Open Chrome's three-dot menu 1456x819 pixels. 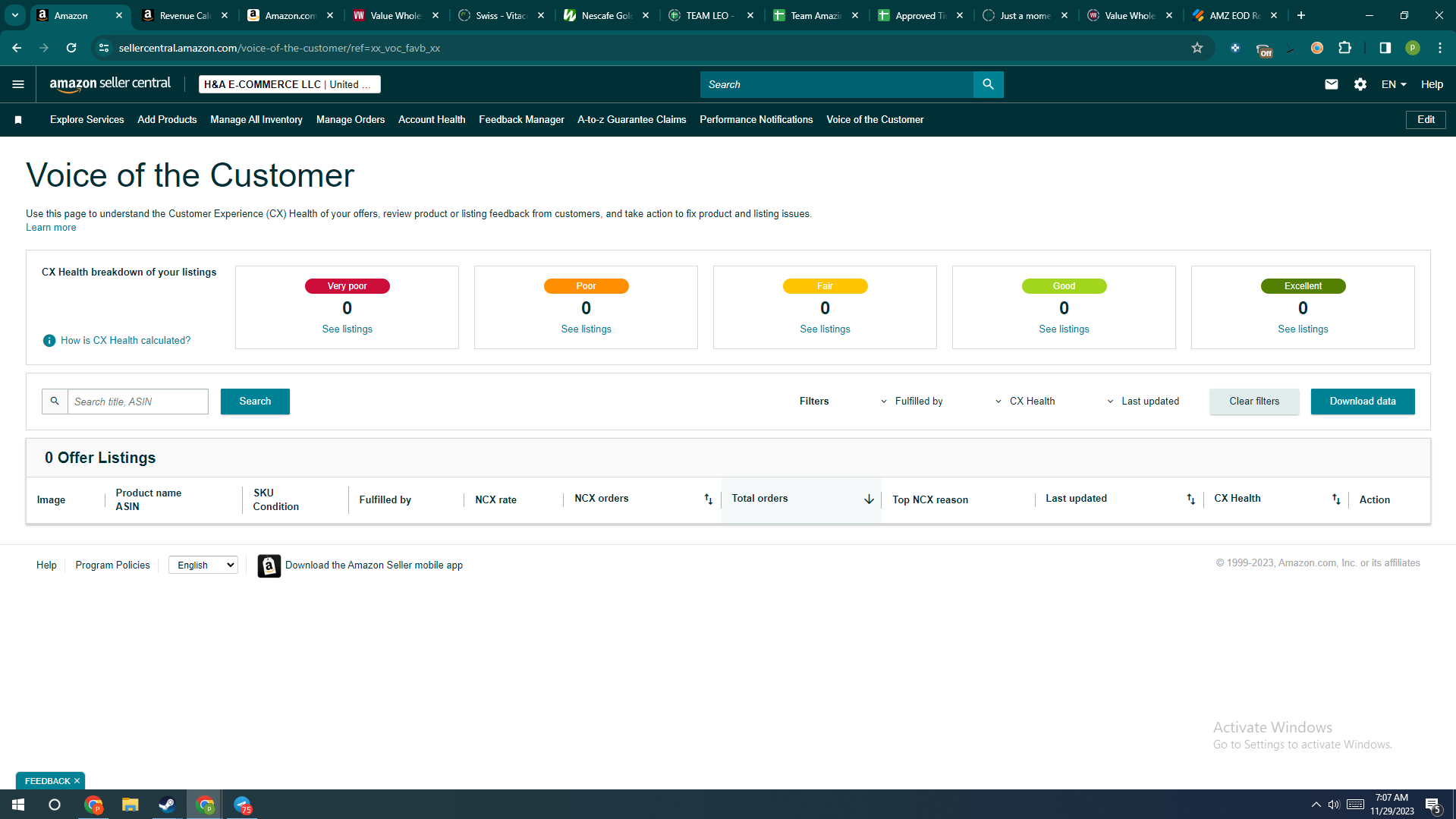pyautogui.click(x=1440, y=48)
